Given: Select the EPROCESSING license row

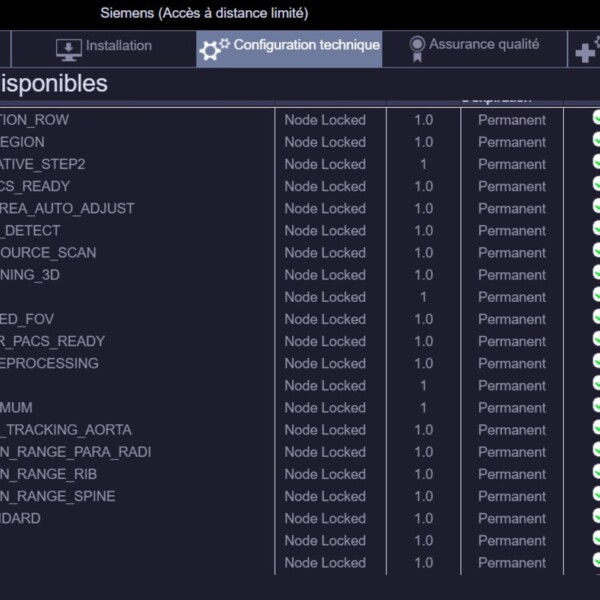Looking at the screenshot, I should click(300, 364).
